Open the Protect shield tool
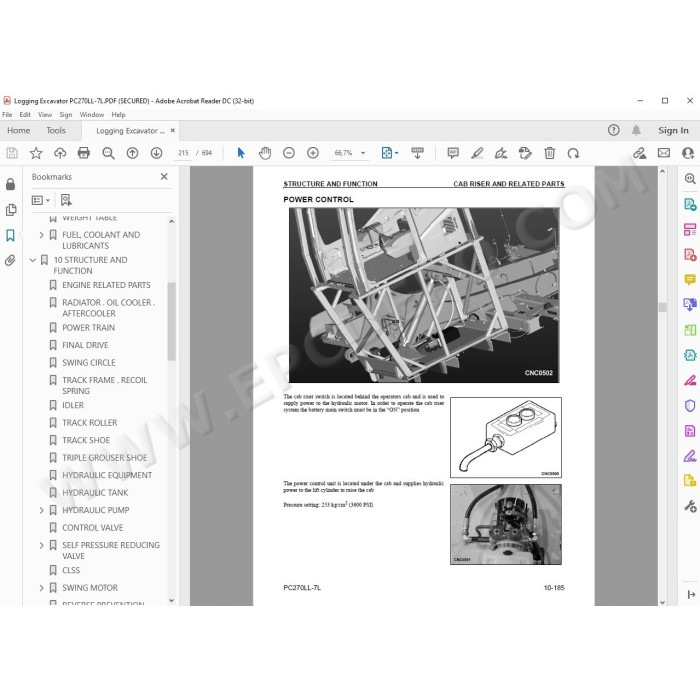 point(690,405)
